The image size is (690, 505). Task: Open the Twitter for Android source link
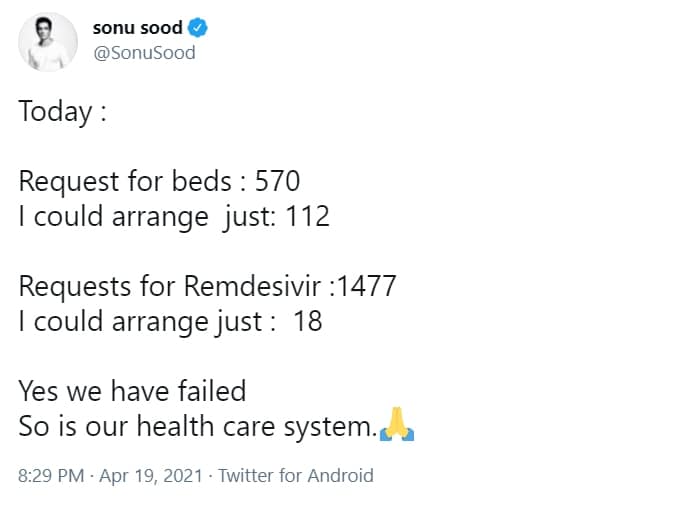coord(296,476)
